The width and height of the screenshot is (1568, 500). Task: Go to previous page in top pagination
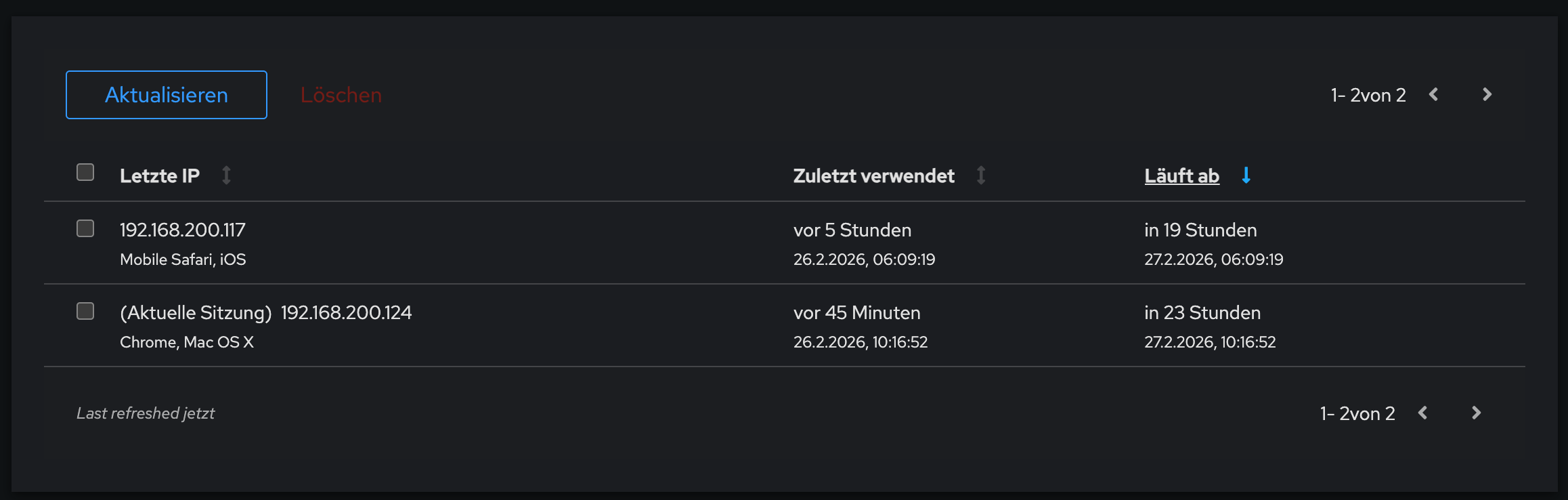tap(1433, 95)
